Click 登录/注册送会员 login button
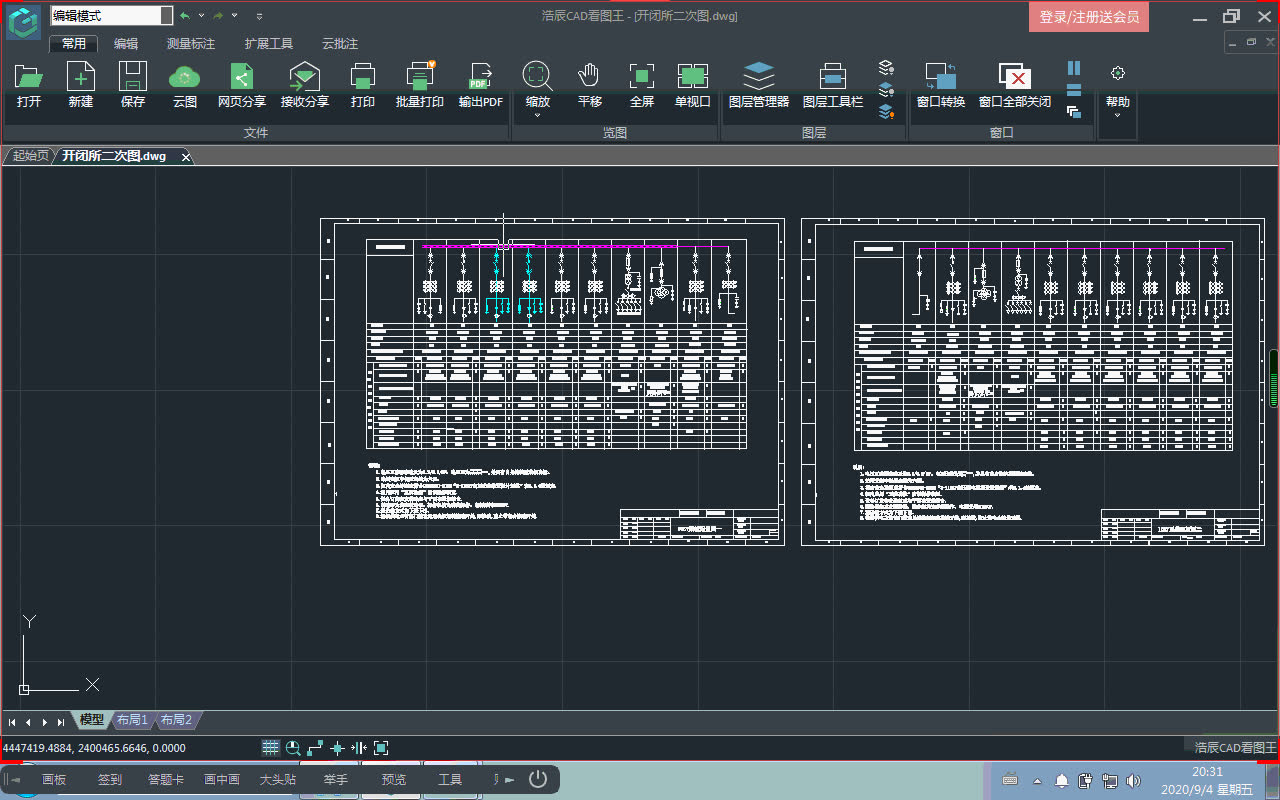The height and width of the screenshot is (800, 1280). [x=1088, y=17]
